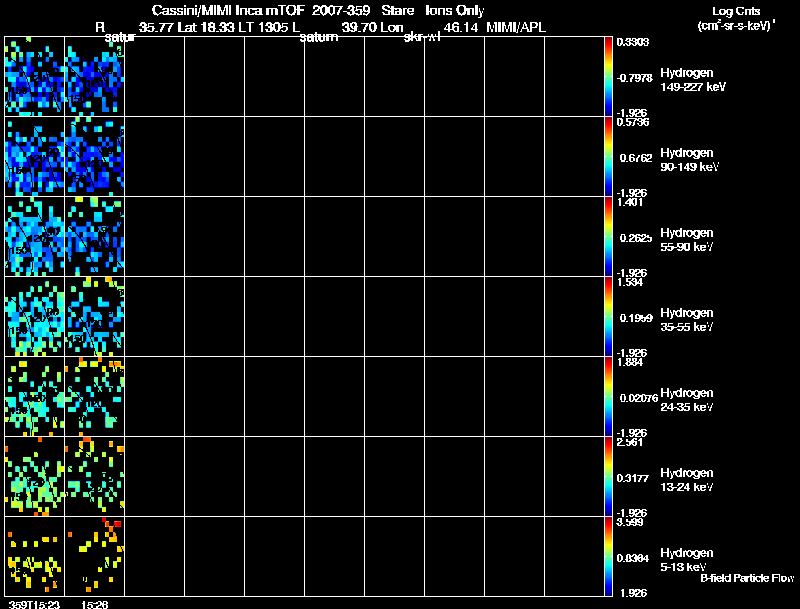Click the 1.534 scale value

click(x=630, y=282)
